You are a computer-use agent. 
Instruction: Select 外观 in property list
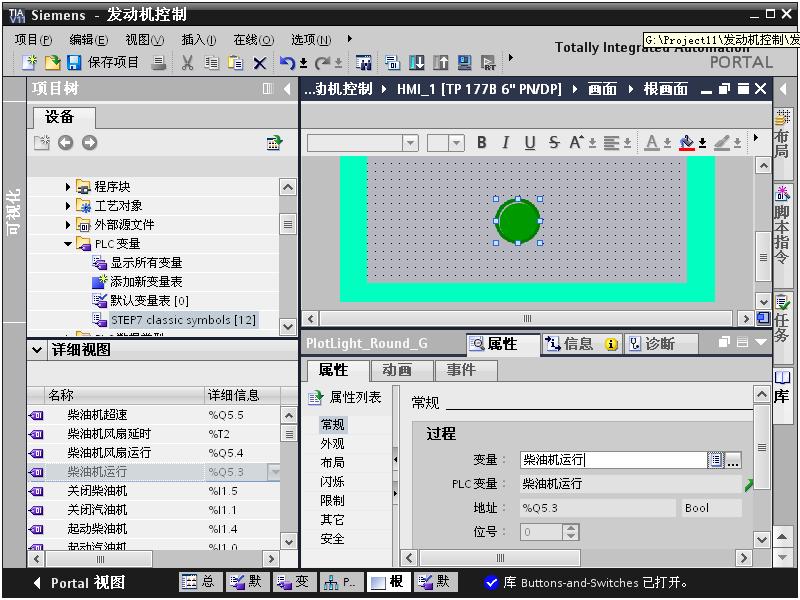tap(333, 444)
